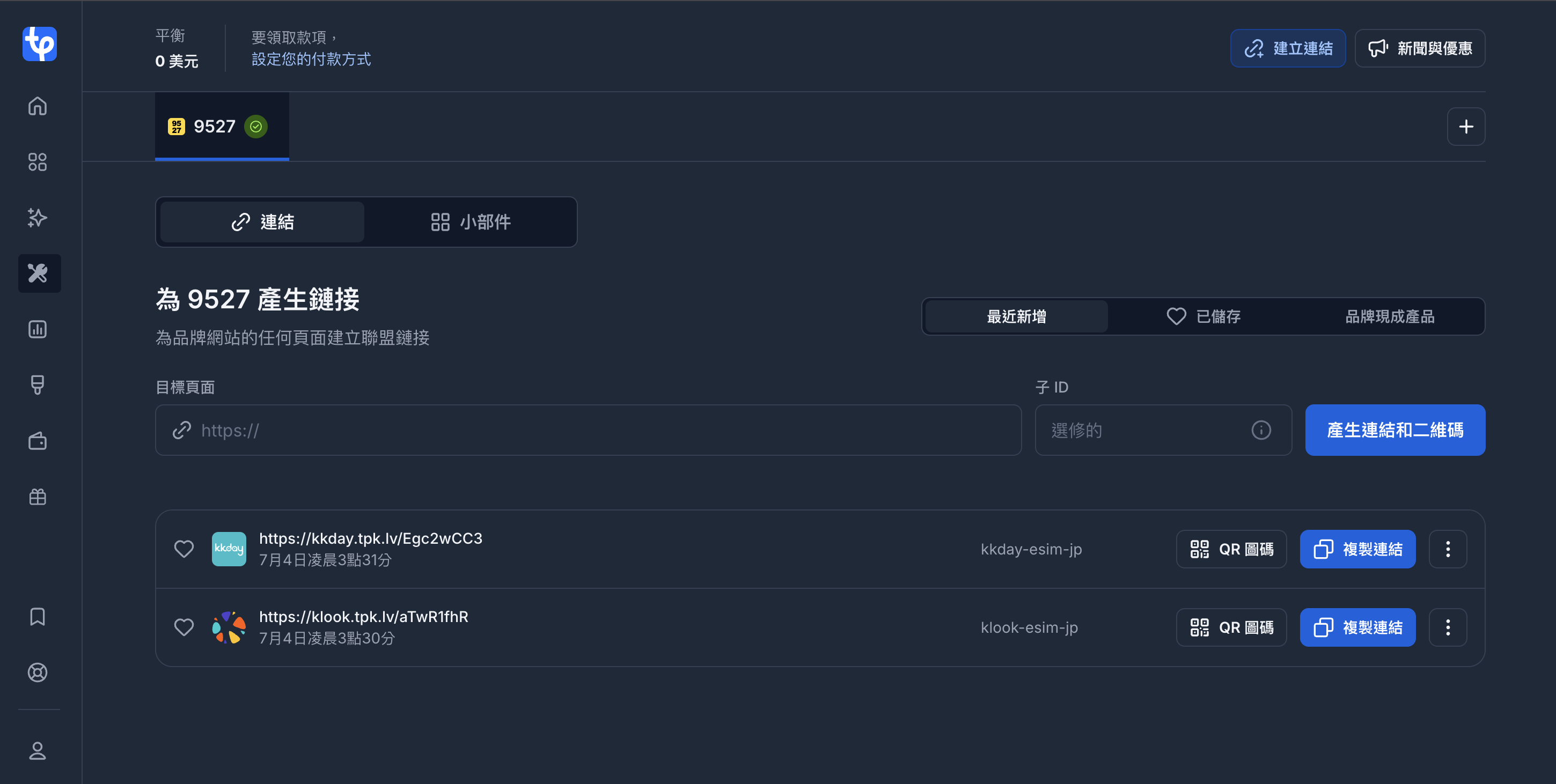The height and width of the screenshot is (784, 1556).
Task: Click 複製連結 for kkday link
Action: [1357, 549]
